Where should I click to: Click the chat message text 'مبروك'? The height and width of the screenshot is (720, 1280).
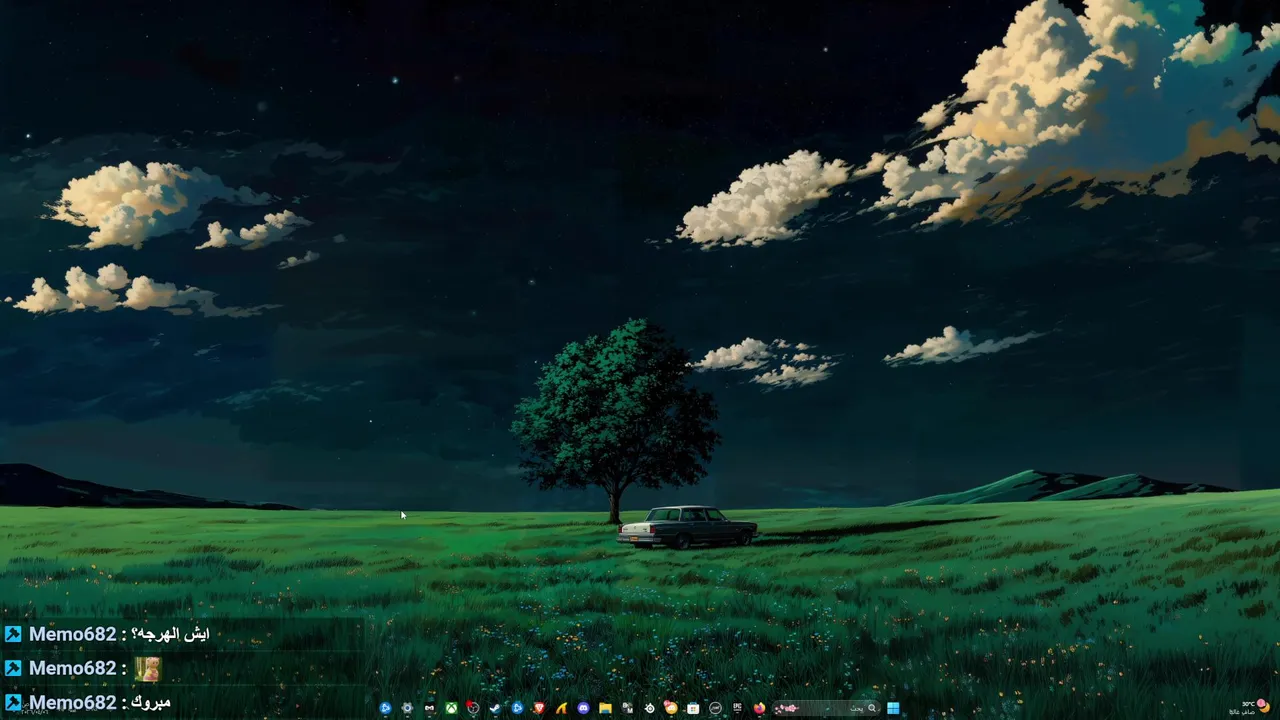tap(151, 702)
